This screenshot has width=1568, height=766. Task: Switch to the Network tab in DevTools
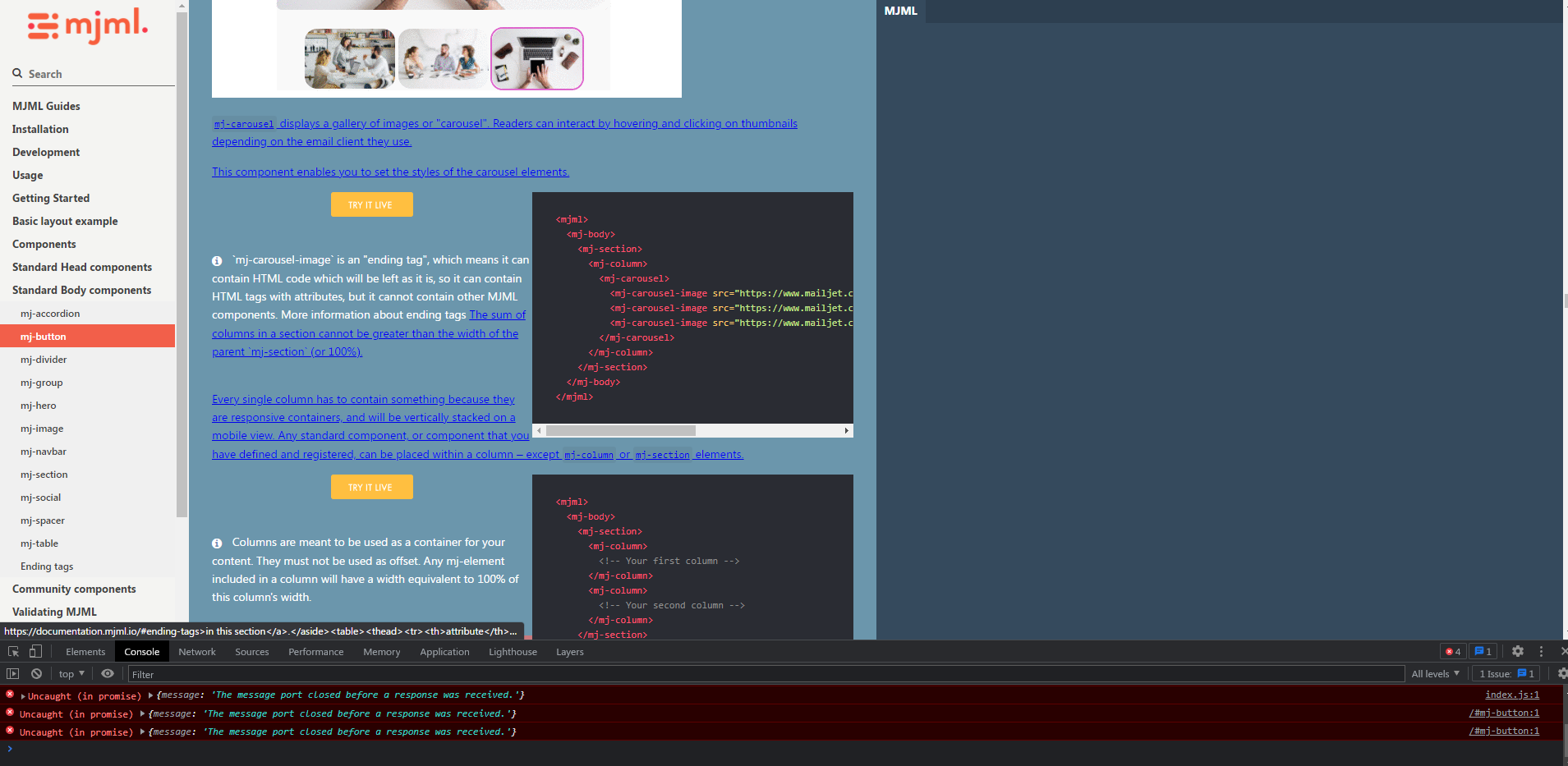[196, 651]
